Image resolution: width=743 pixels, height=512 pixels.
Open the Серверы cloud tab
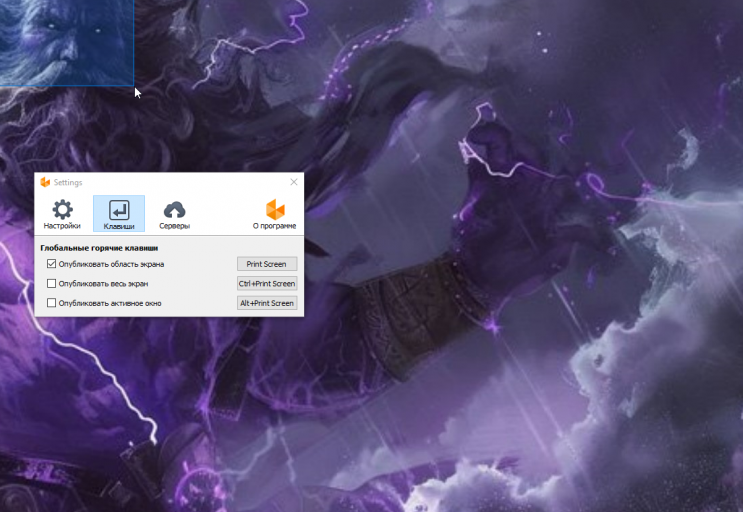click(x=174, y=214)
